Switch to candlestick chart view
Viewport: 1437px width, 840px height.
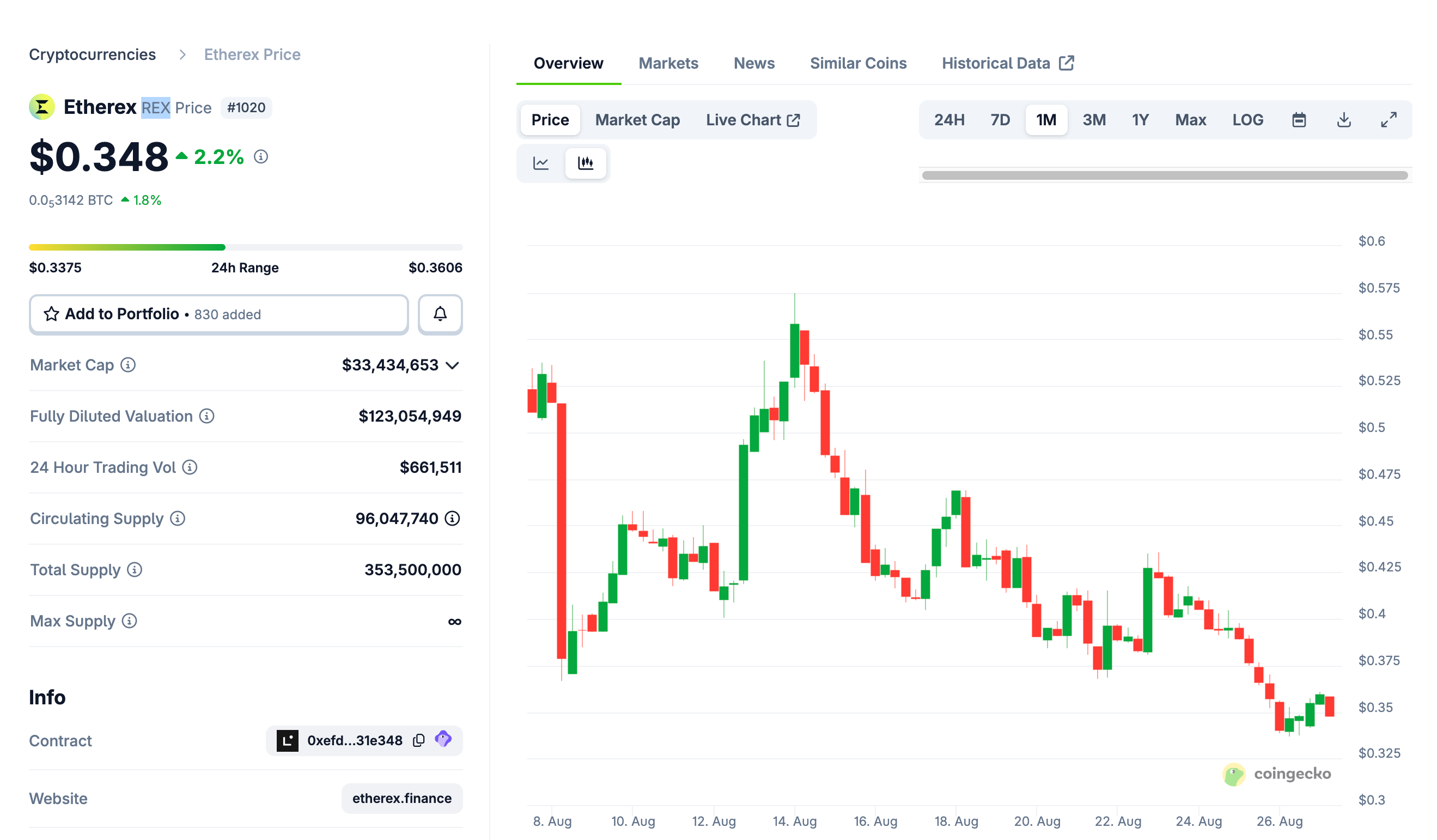585,163
